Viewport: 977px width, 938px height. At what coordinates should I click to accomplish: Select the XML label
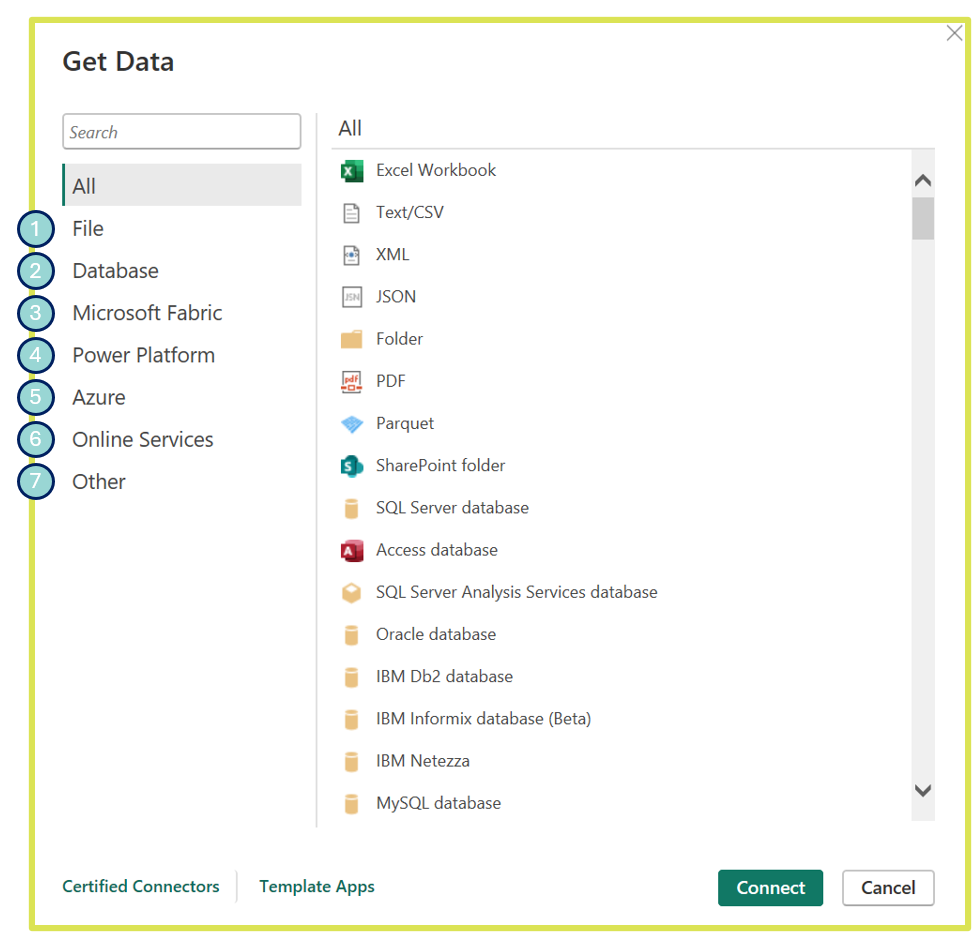(x=393, y=255)
